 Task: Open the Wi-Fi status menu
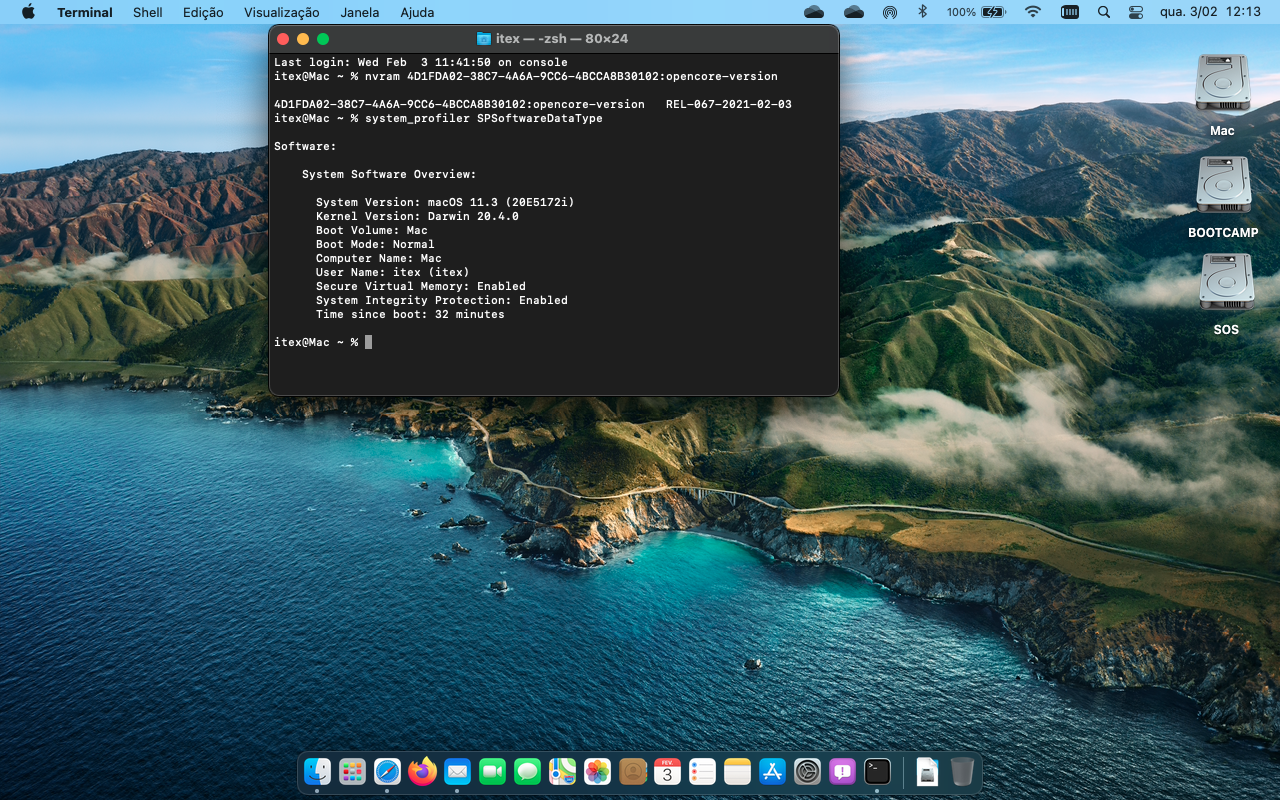click(1033, 12)
